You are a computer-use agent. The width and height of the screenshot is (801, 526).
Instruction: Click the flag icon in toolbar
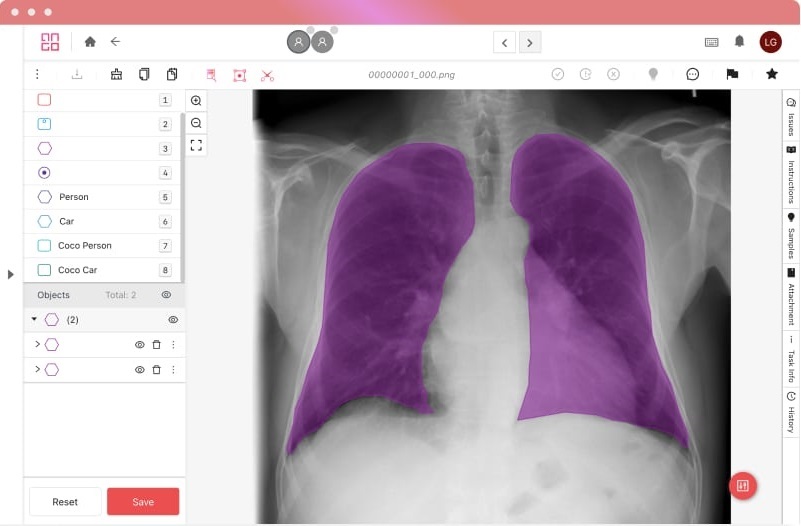coord(732,74)
